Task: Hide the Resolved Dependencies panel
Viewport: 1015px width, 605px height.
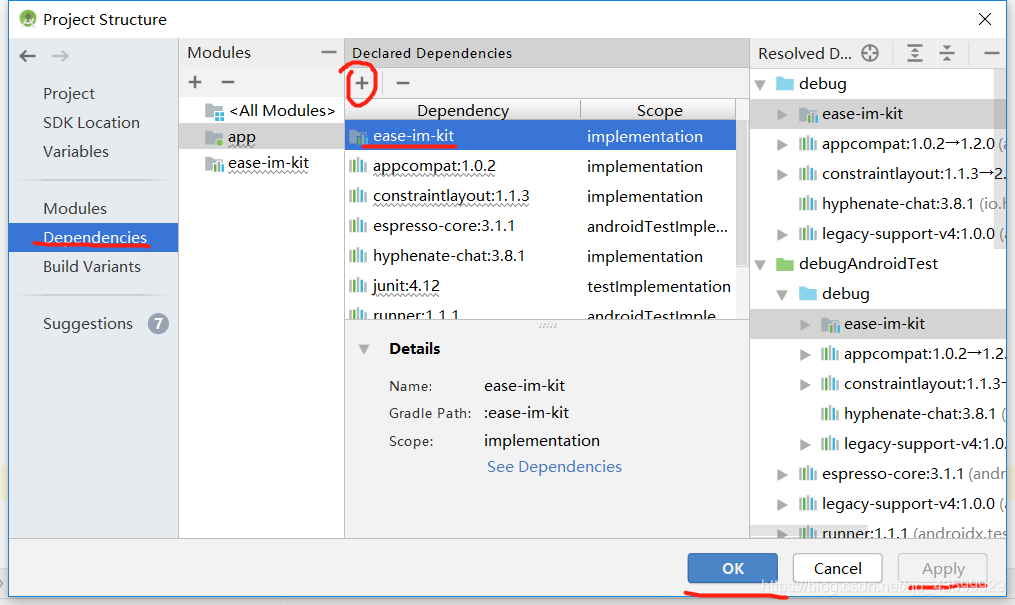Action: point(992,53)
